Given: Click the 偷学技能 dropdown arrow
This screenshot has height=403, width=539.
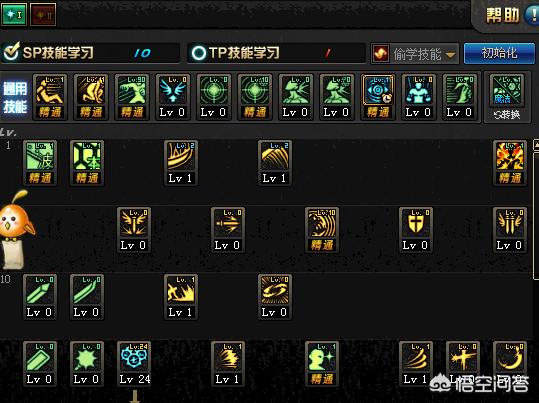Looking at the screenshot, I should click(450, 55).
